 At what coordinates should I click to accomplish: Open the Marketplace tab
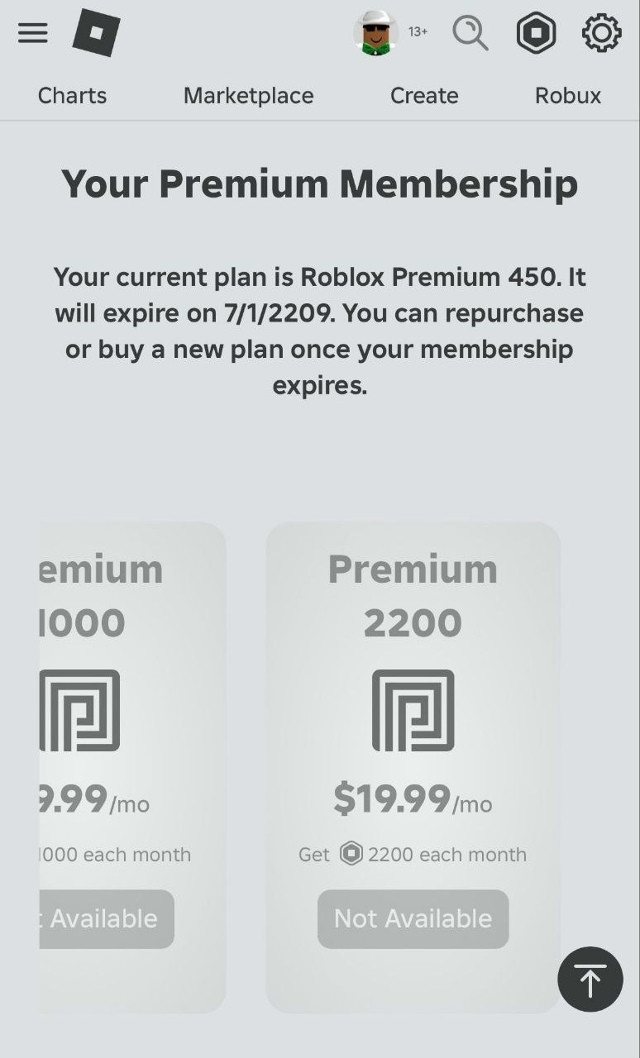248,96
